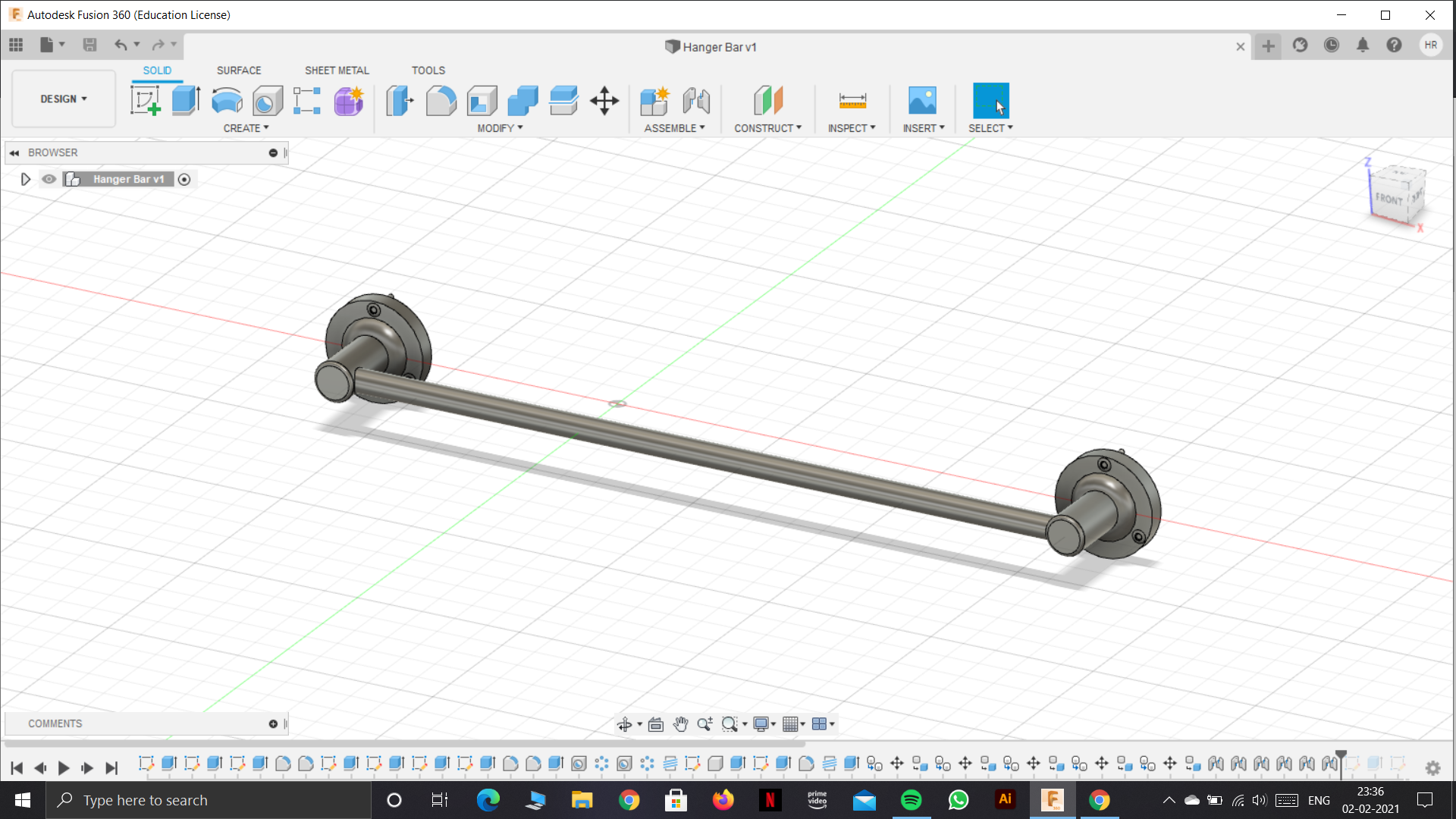Click the Measure tool icon
This screenshot has width=1456, height=819.
click(852, 100)
